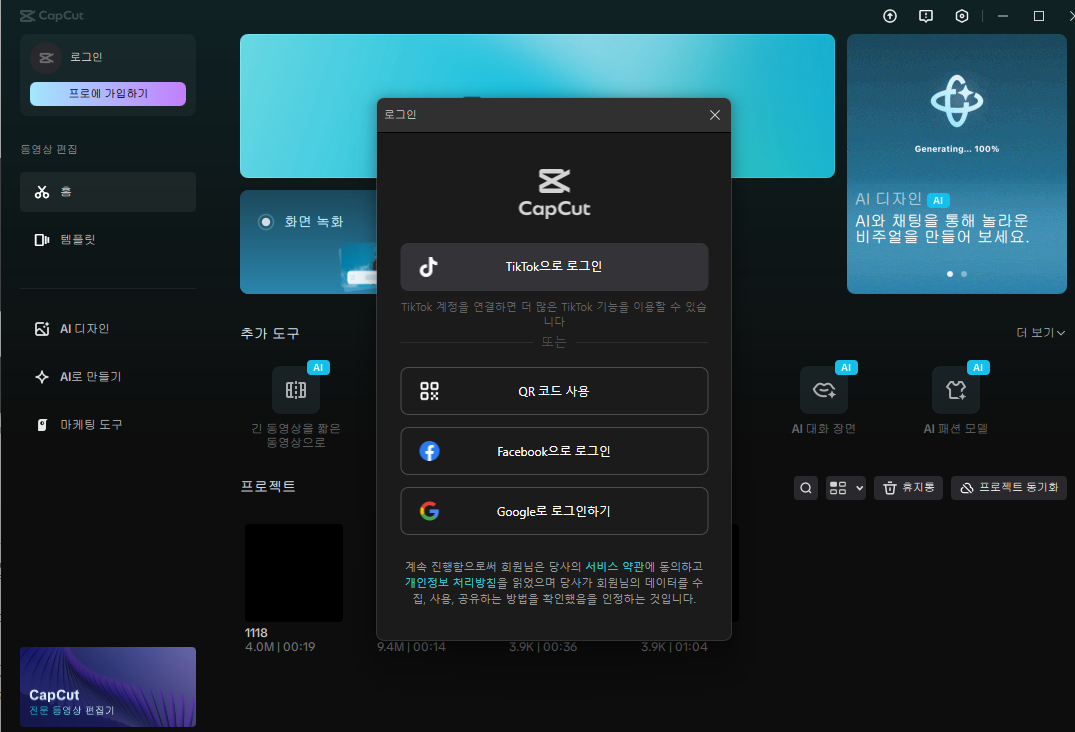The image size is (1075, 732).
Task: Open the 템플릿 sidebar item
Action: tap(108, 240)
